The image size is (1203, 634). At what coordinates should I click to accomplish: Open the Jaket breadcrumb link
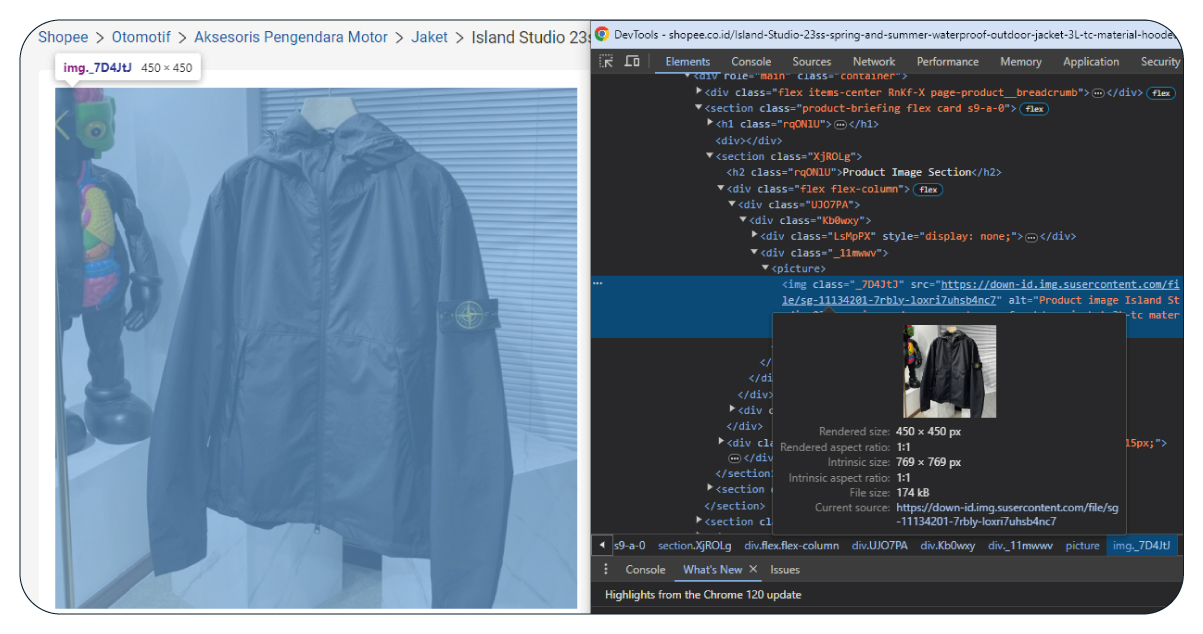point(430,37)
